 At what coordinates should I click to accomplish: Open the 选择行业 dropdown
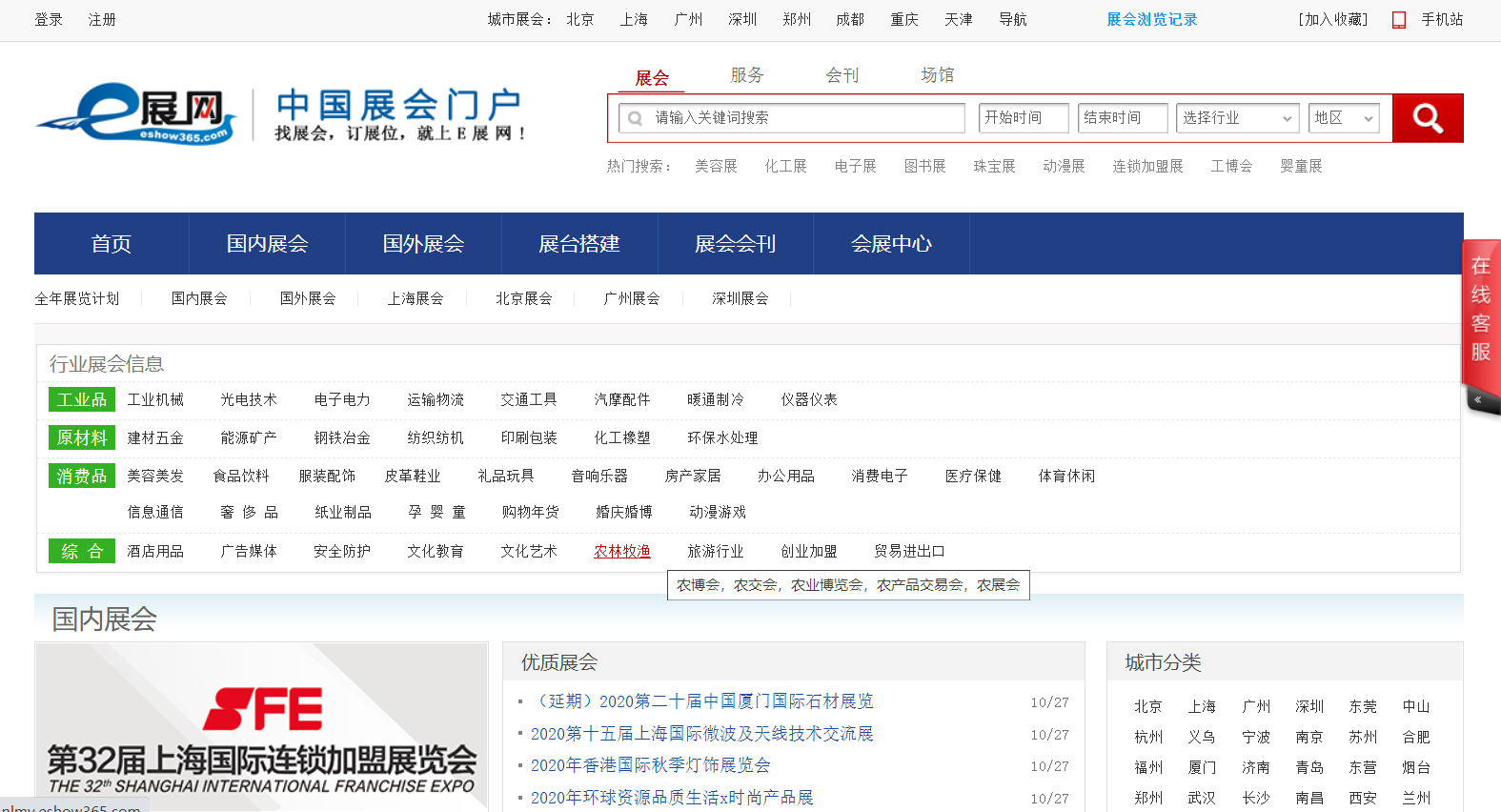(x=1238, y=118)
